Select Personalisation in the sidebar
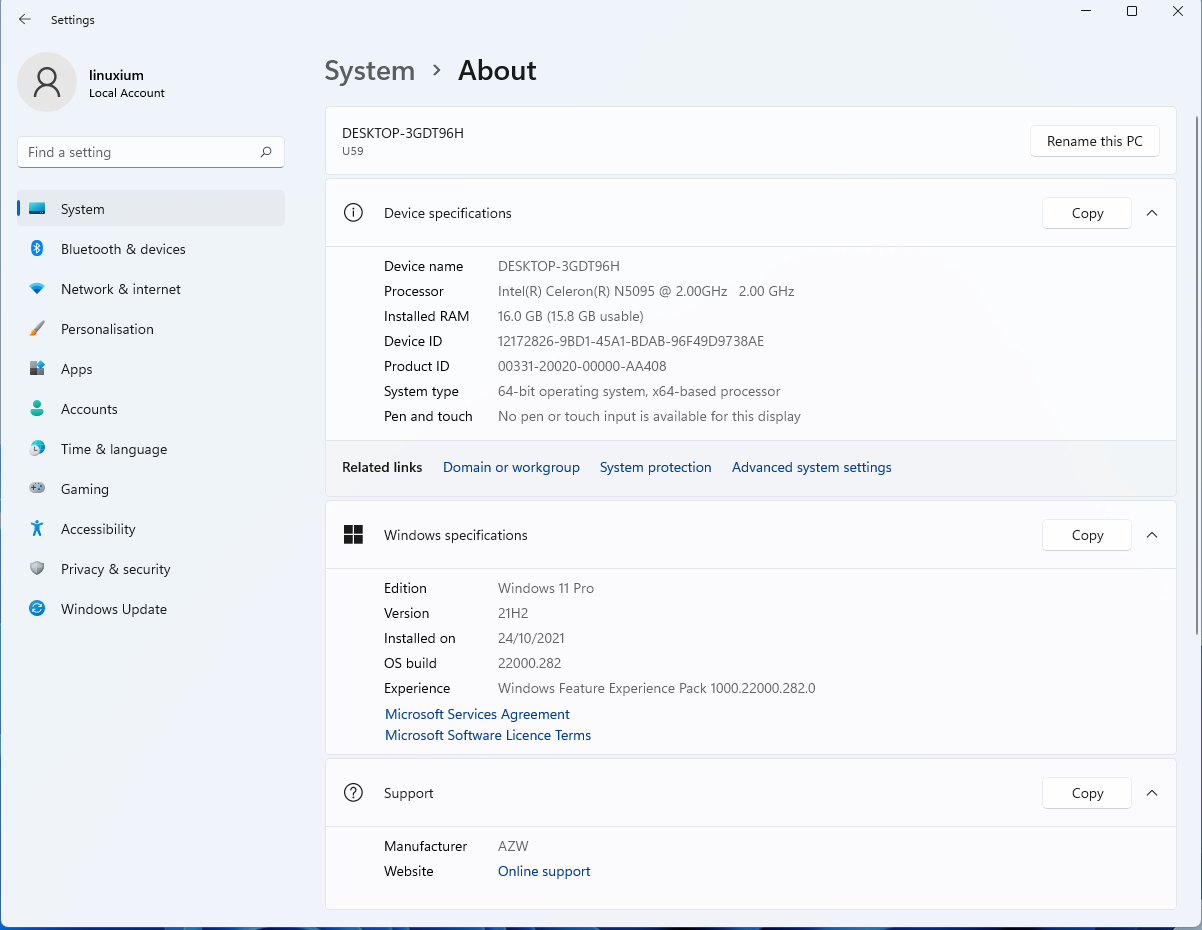The width and height of the screenshot is (1202, 930). (x=151, y=329)
